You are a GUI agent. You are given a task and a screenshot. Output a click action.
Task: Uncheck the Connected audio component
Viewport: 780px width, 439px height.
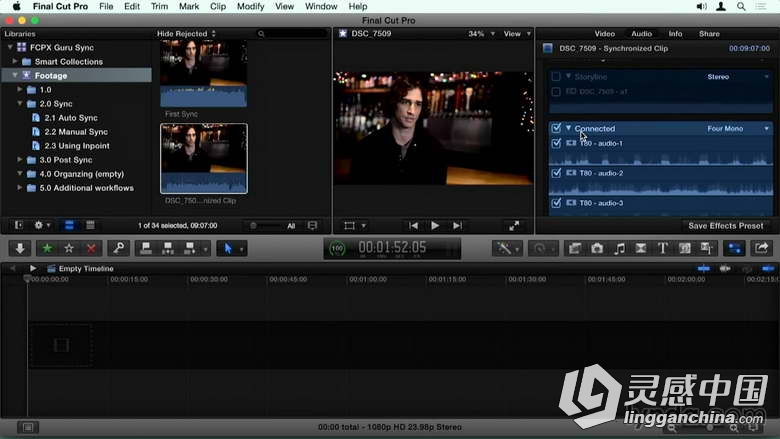pyautogui.click(x=556, y=128)
